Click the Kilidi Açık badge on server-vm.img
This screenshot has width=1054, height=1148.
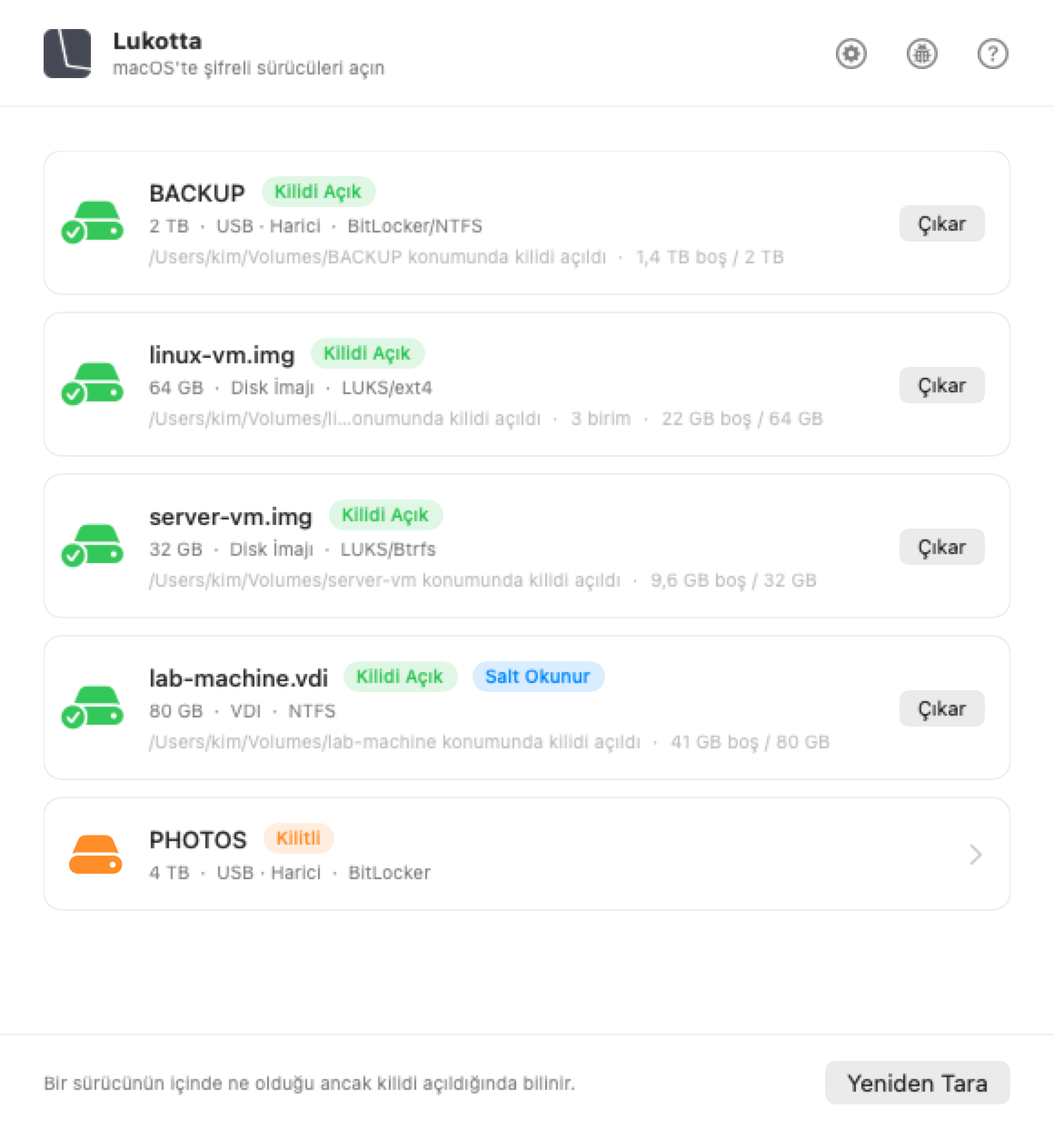tap(385, 515)
